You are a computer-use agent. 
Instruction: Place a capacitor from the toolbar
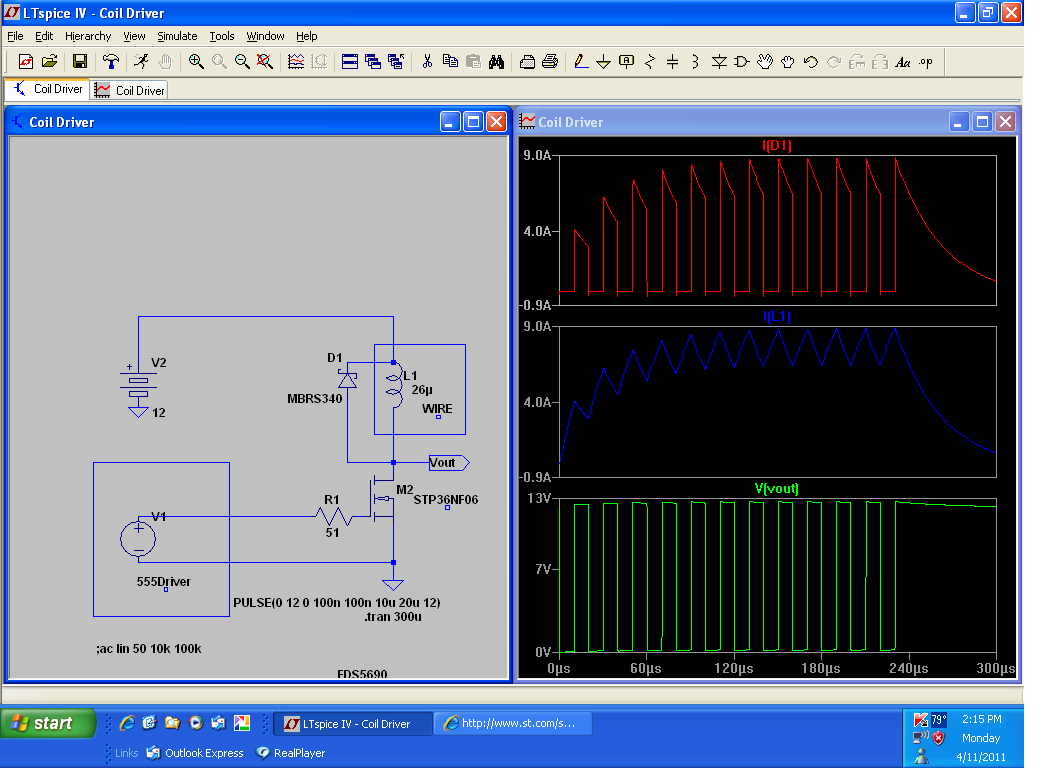click(x=673, y=62)
